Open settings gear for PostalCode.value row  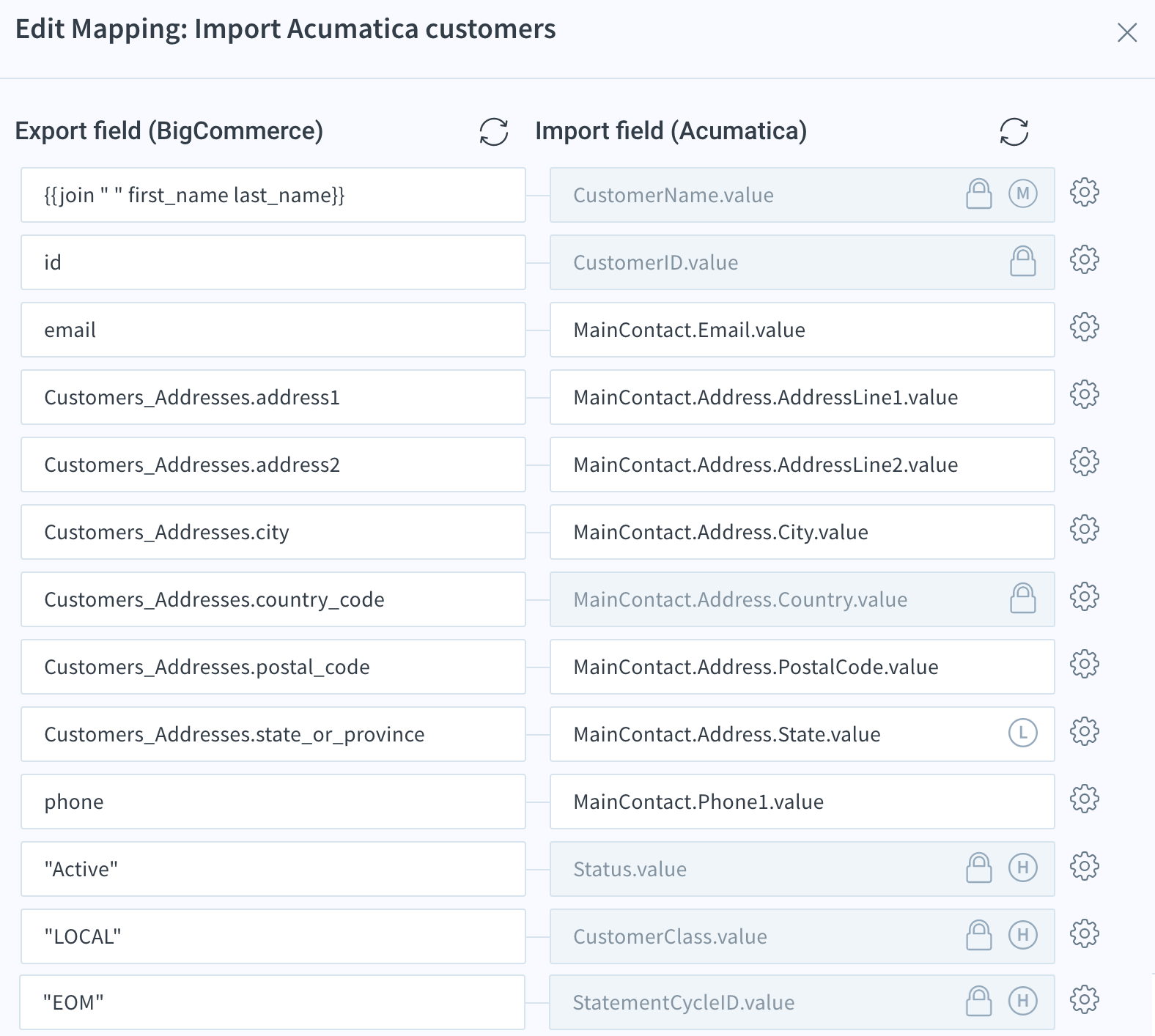tap(1085, 664)
